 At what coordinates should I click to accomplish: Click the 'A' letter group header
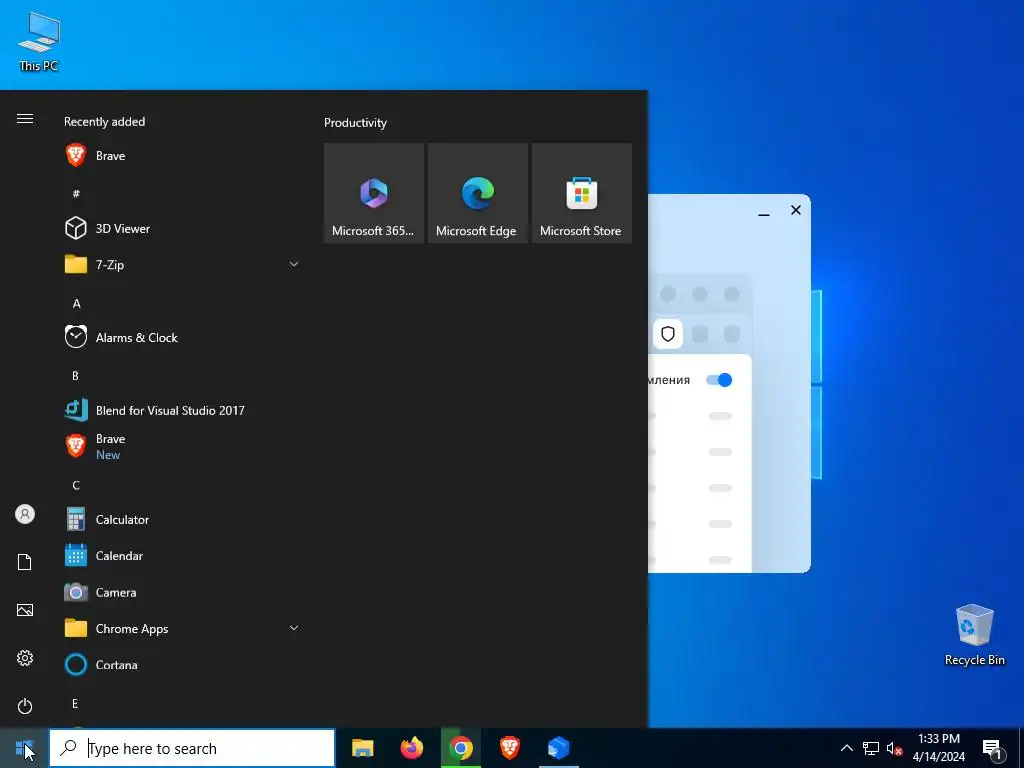tap(76, 303)
